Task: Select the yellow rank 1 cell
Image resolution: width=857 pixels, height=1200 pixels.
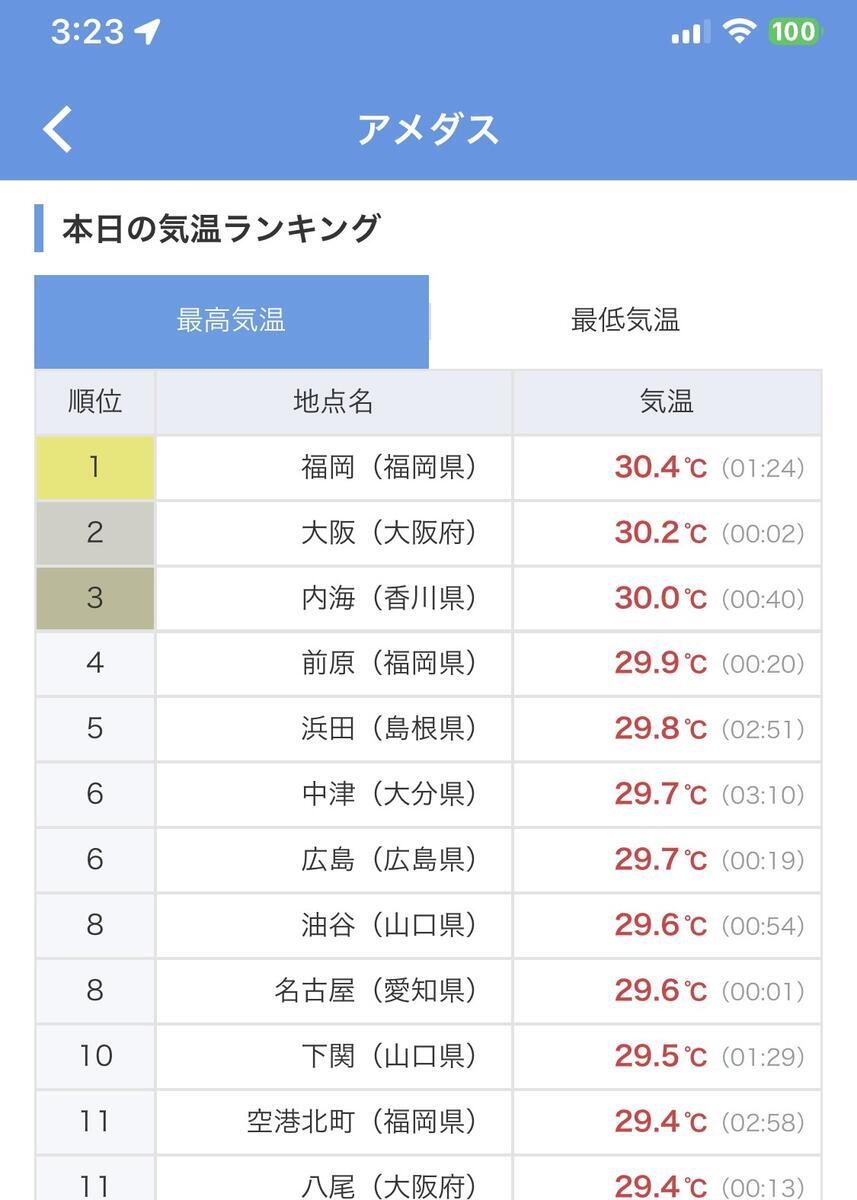Action: point(95,467)
